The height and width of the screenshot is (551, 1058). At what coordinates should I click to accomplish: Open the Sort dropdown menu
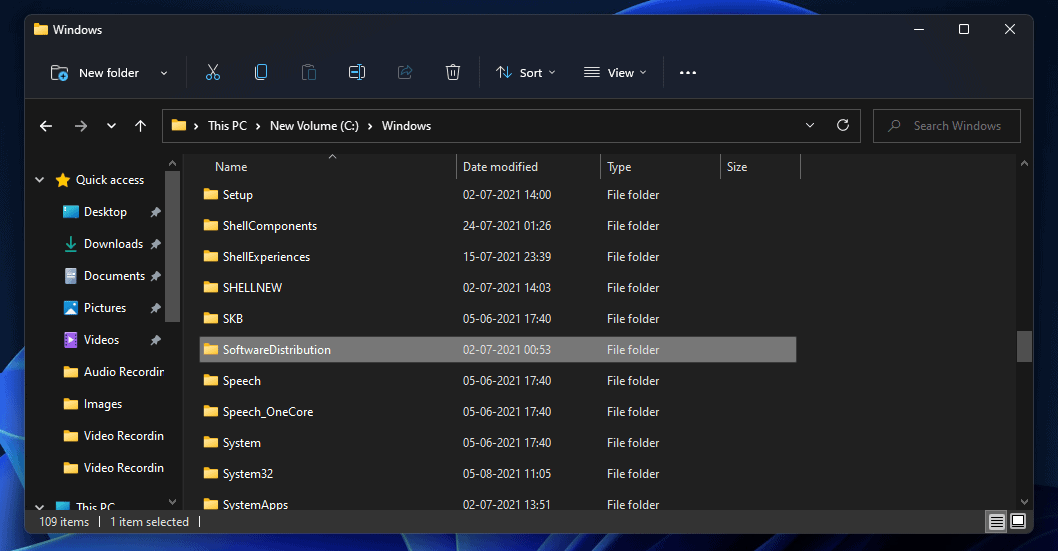click(x=525, y=72)
